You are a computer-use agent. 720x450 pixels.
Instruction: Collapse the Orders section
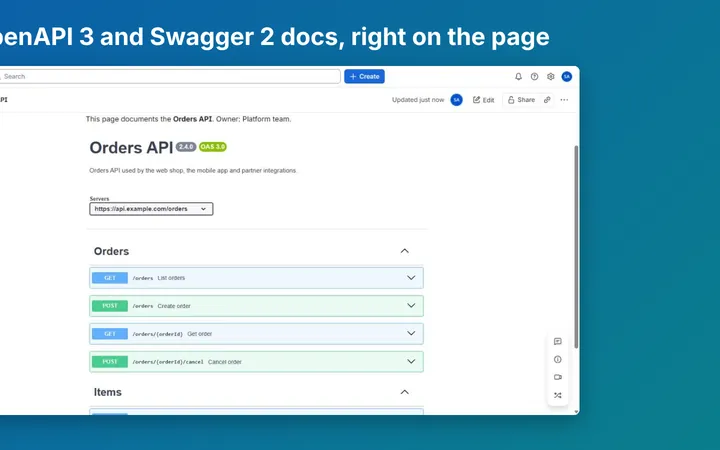click(x=405, y=251)
